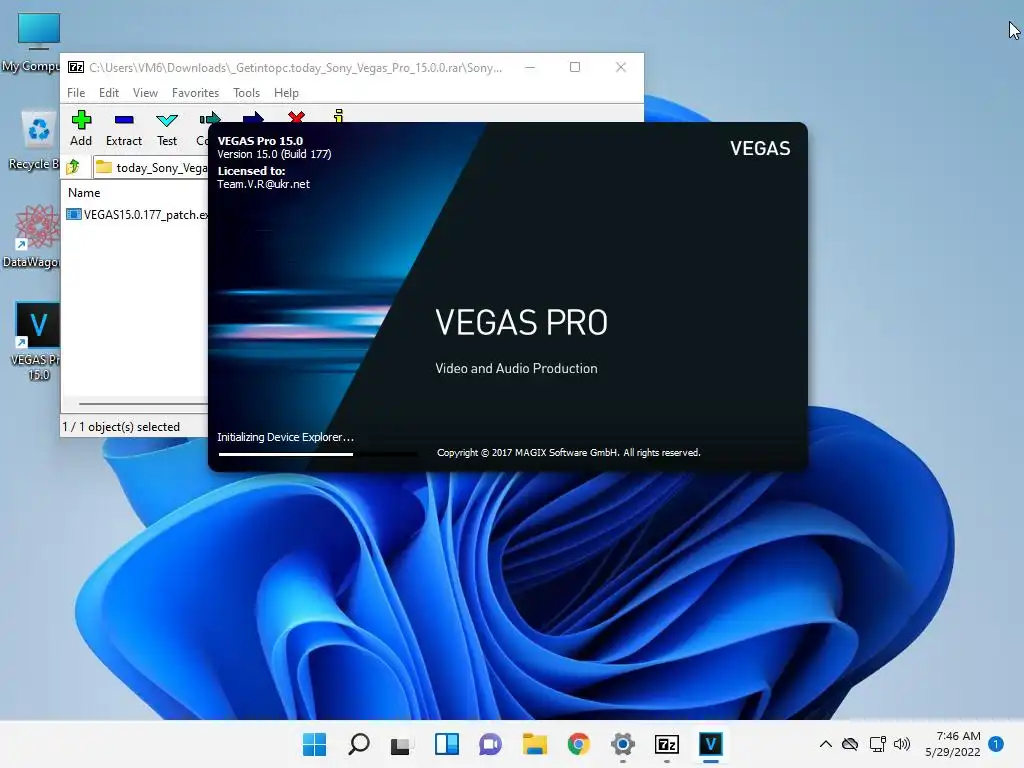Viewport: 1024px width, 768px height.
Task: Click the partly hidden 7-Zip Delete red X icon
Action: click(296, 116)
